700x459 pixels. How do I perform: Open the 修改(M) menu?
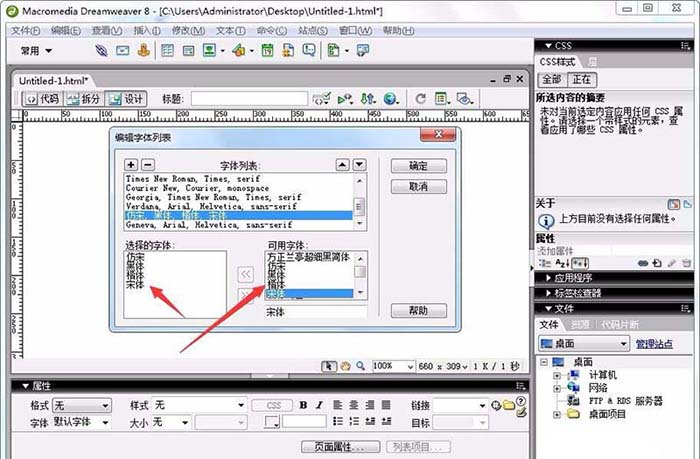click(188, 30)
